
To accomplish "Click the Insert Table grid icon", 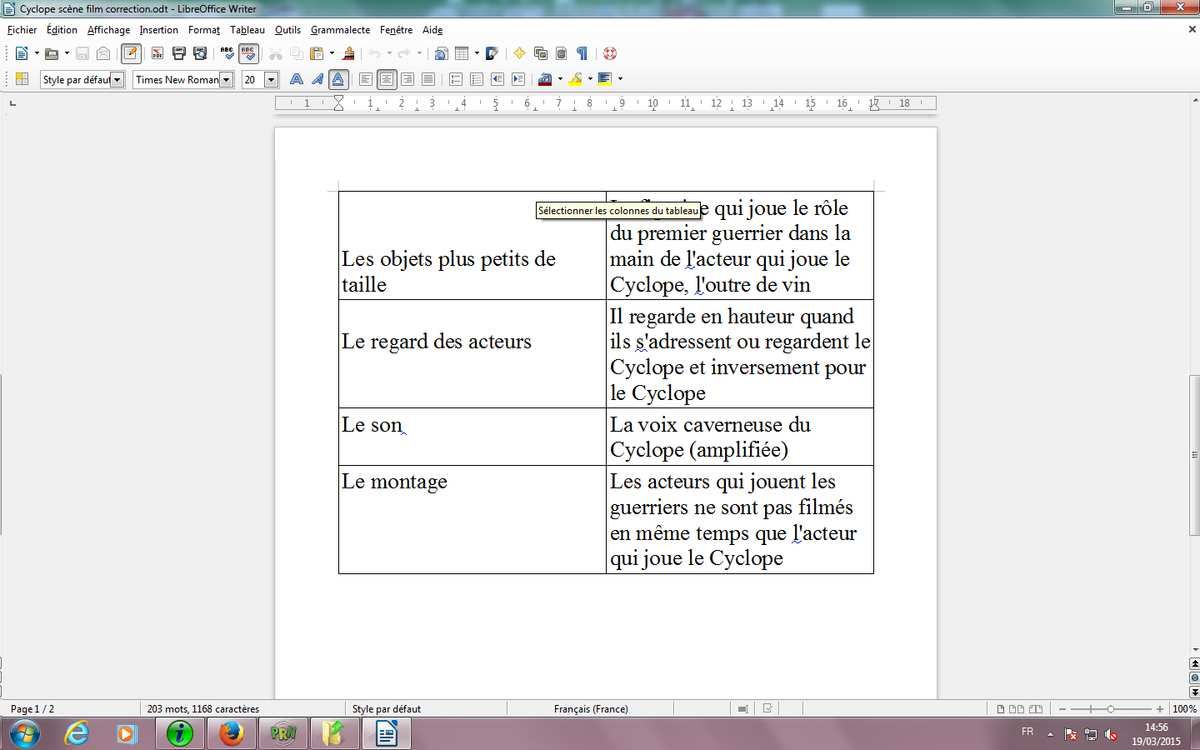I will (461, 53).
